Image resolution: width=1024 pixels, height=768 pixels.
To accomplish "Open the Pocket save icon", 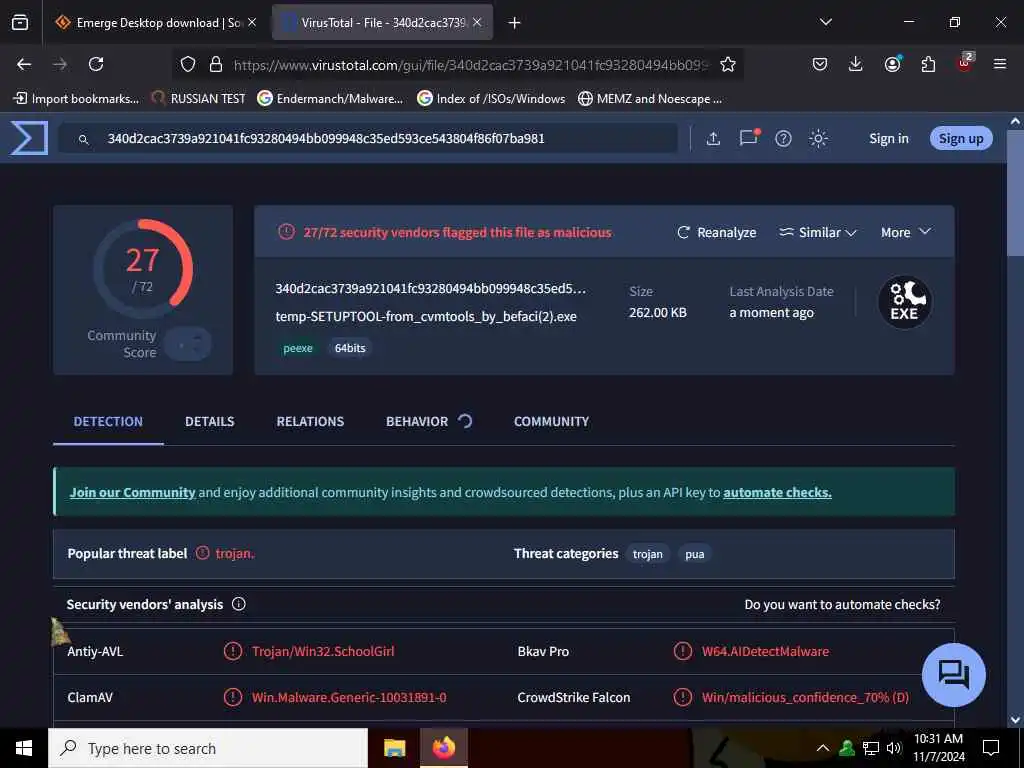I will (820, 64).
